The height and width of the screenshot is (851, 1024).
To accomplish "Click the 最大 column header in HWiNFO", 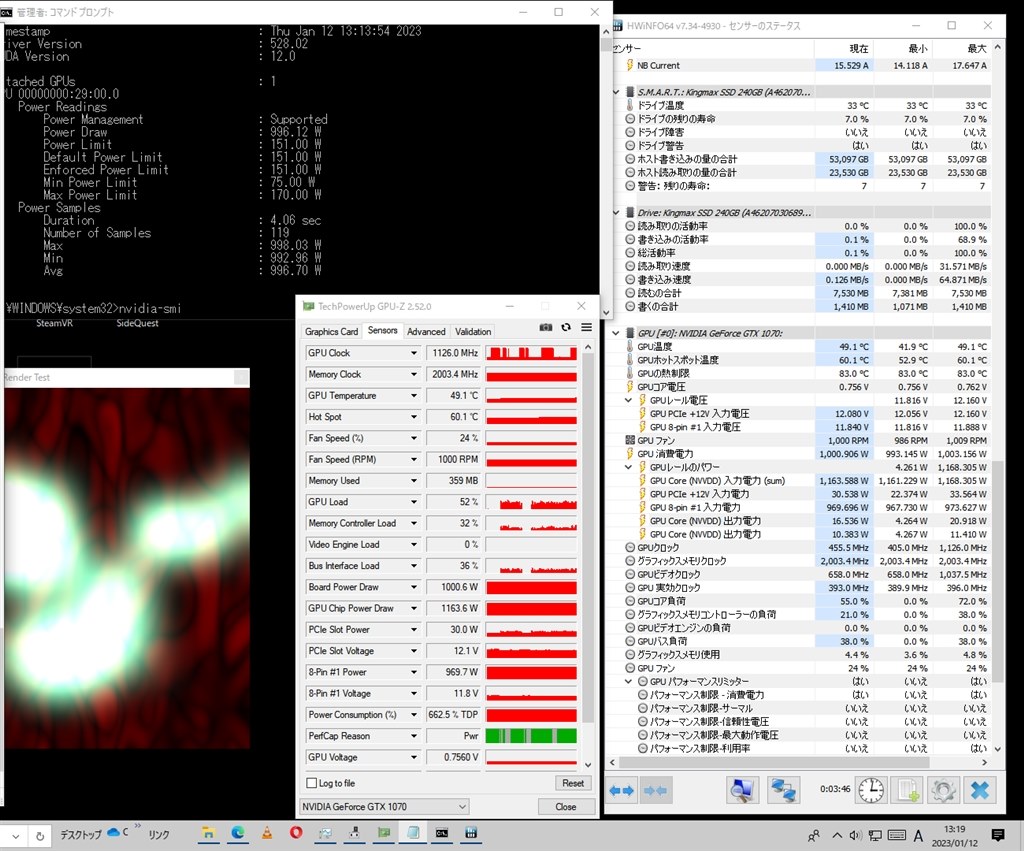I will 961,49.
